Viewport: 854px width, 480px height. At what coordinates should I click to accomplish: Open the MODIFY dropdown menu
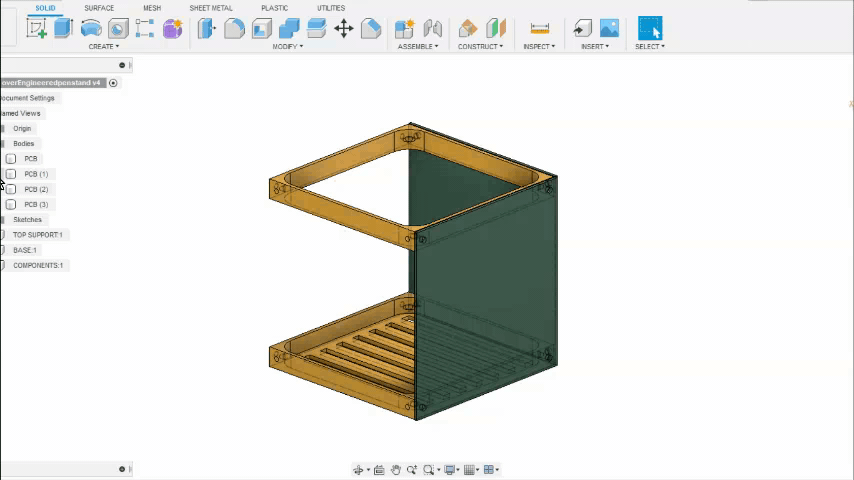(288, 47)
